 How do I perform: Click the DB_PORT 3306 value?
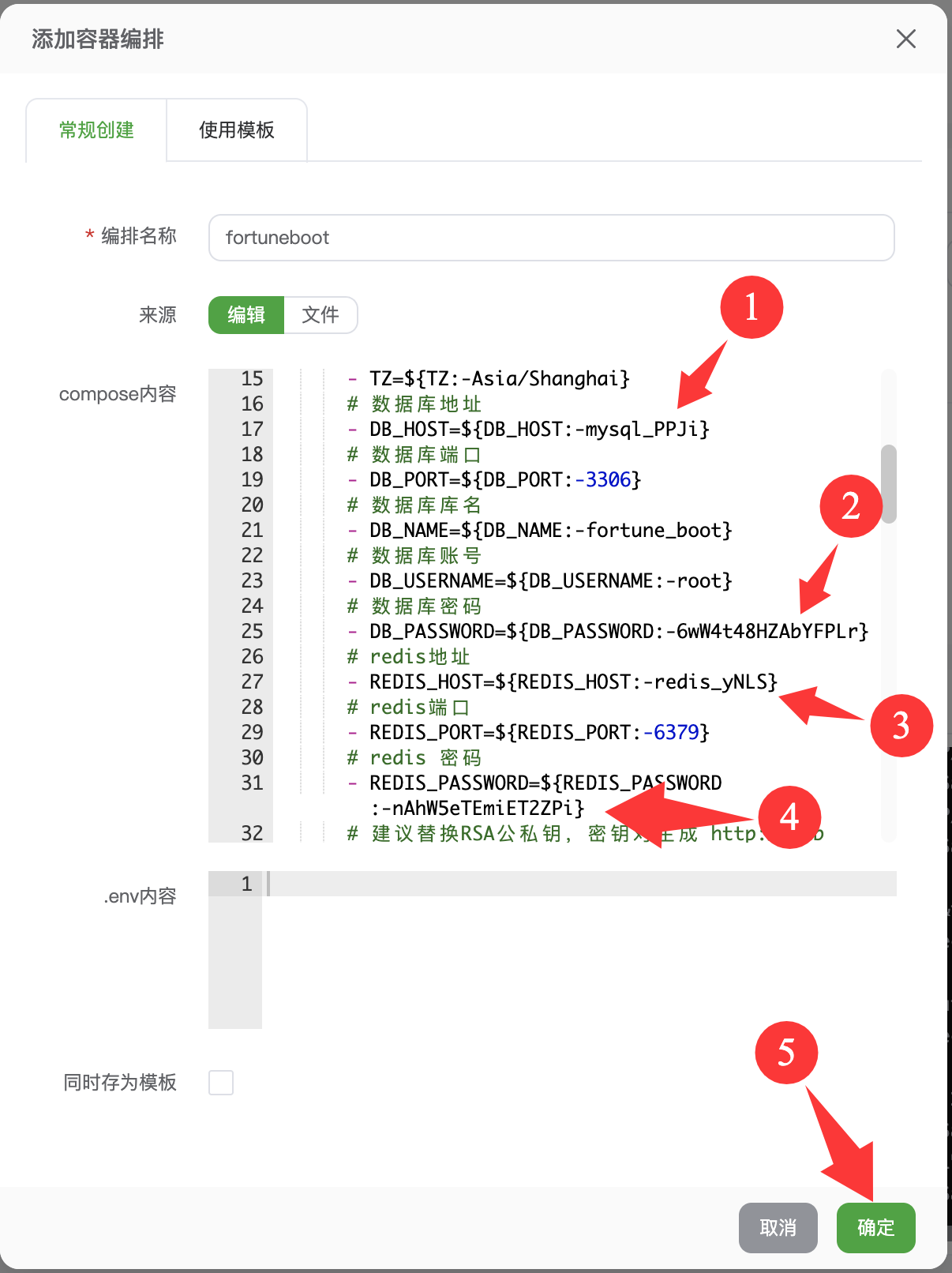pos(608,479)
